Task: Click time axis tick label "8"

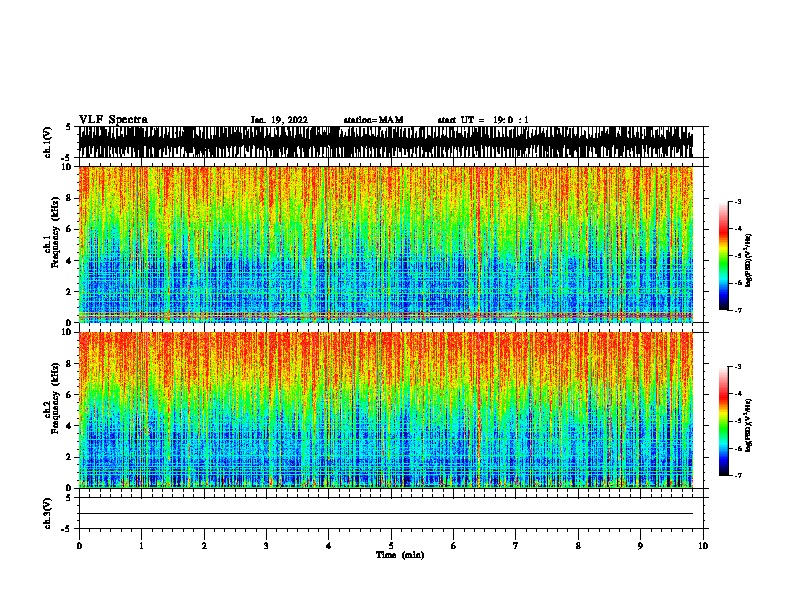Action: [578, 546]
